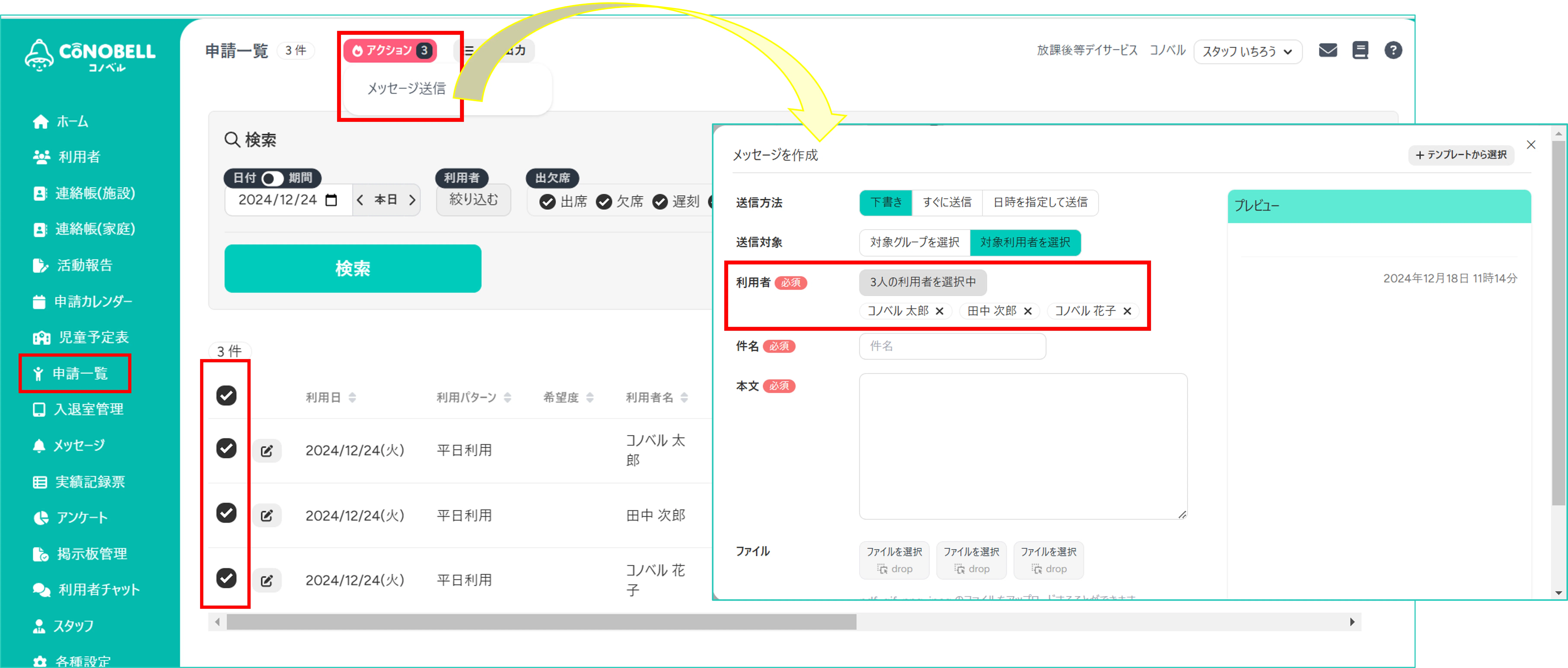Remove 田中 次郎 recipient tag
Screen dimensions: 1568x668
click(x=1027, y=312)
